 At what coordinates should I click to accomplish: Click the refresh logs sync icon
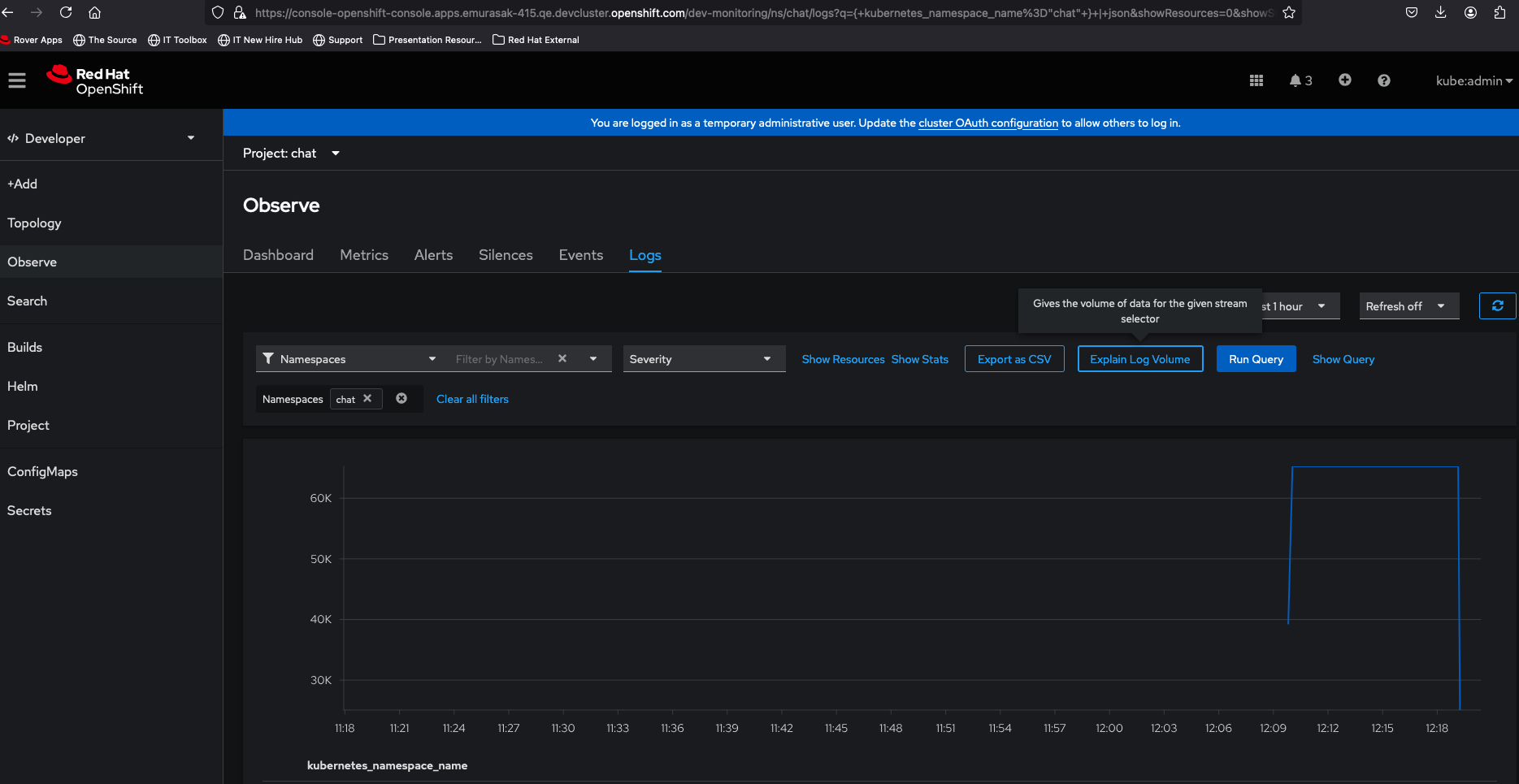1497,306
